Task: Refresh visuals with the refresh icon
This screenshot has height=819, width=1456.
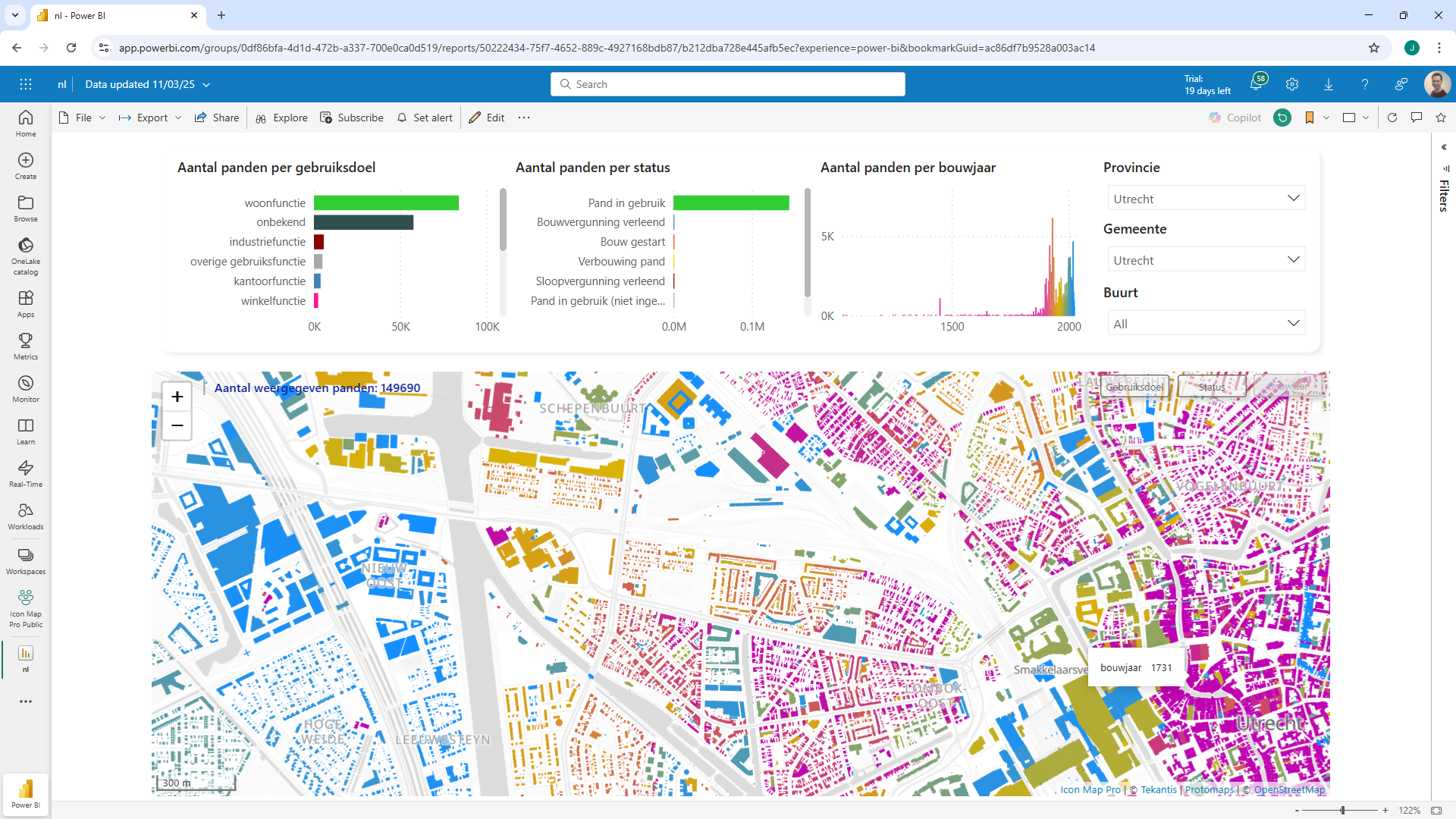Action: [1392, 118]
